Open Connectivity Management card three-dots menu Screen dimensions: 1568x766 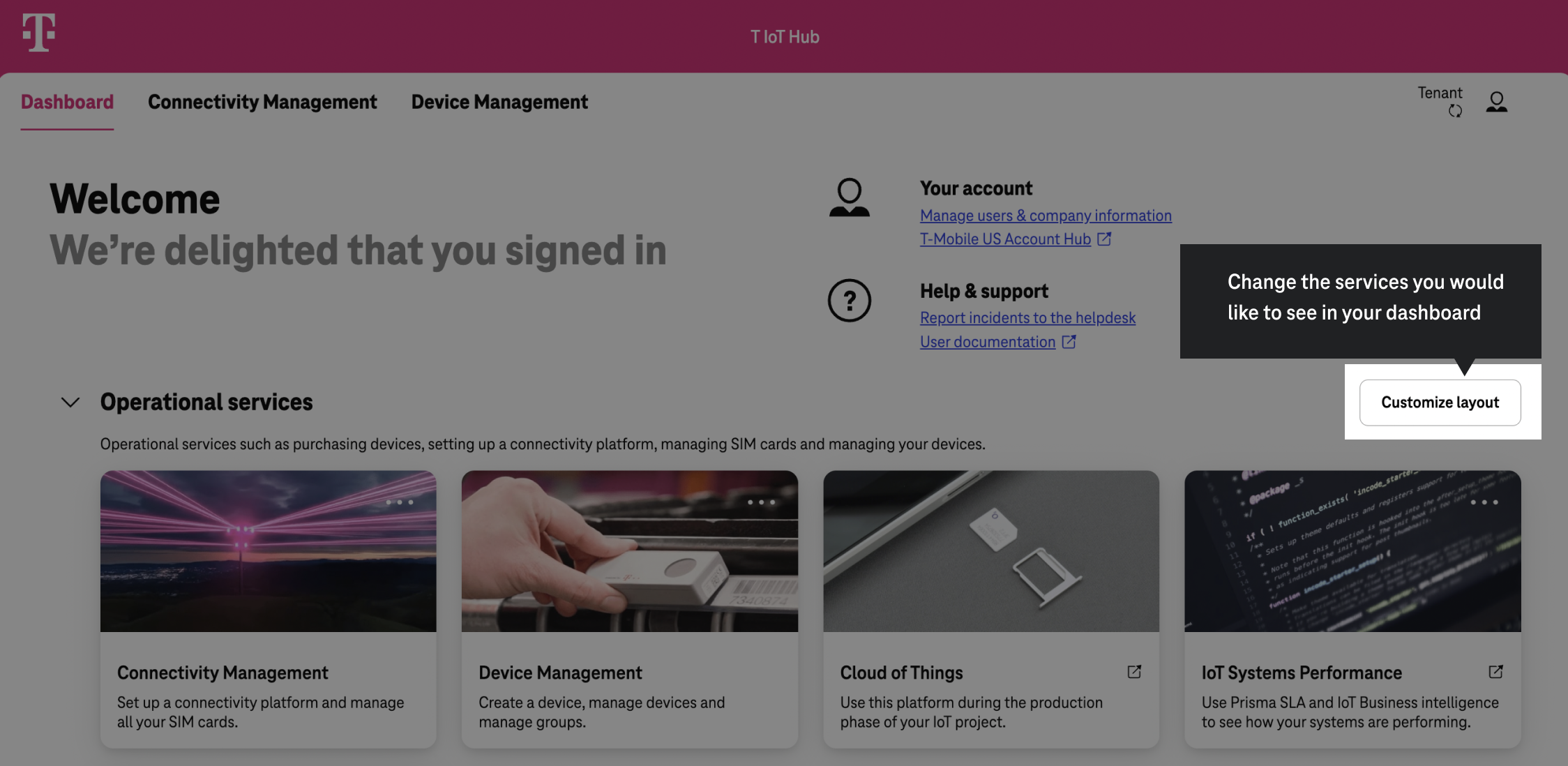pyautogui.click(x=400, y=502)
